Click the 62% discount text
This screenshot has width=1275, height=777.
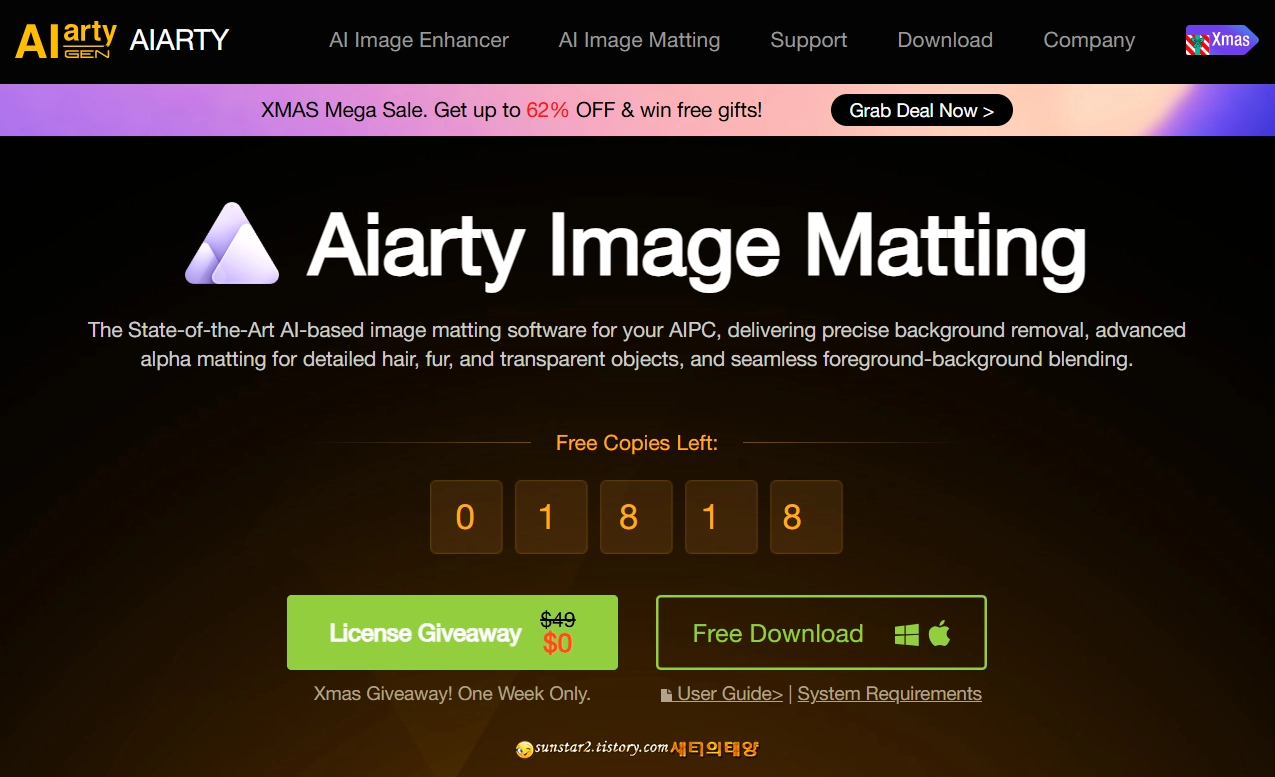(548, 110)
